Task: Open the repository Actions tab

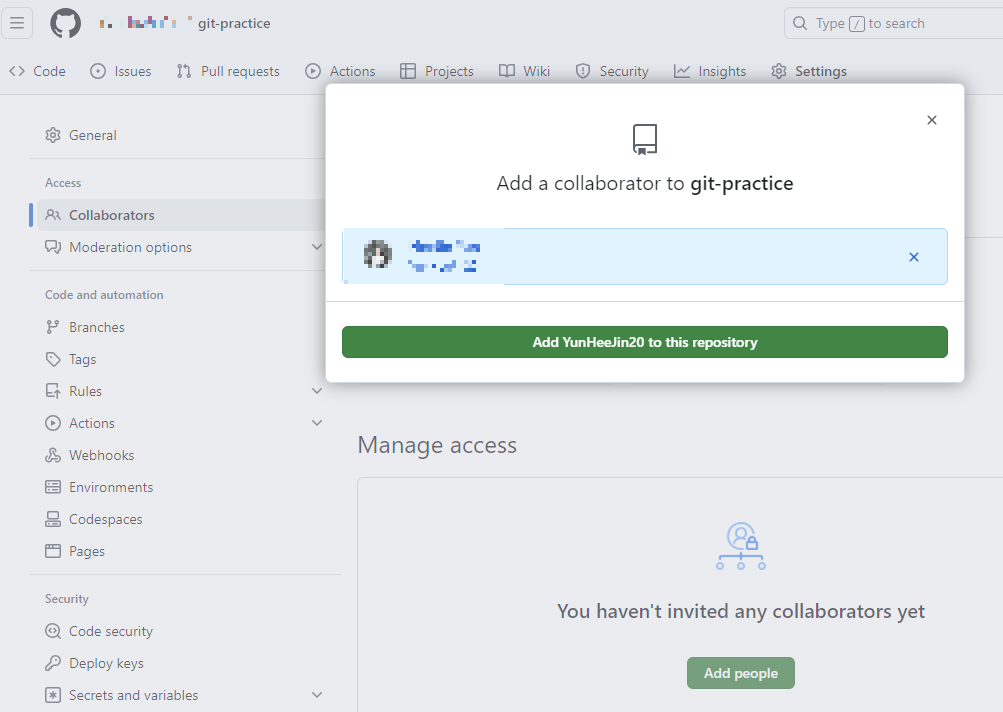Action: click(340, 71)
